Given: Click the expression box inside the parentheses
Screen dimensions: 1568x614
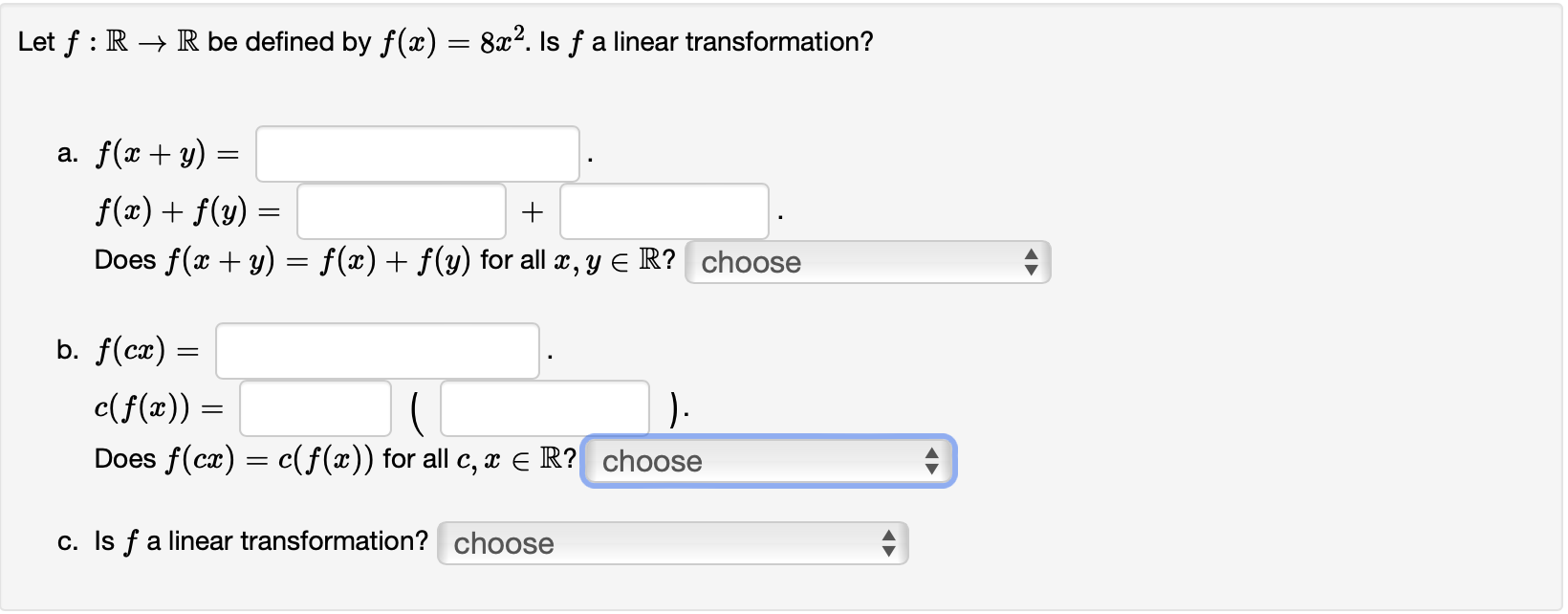Looking at the screenshot, I should pyautogui.click(x=543, y=408).
